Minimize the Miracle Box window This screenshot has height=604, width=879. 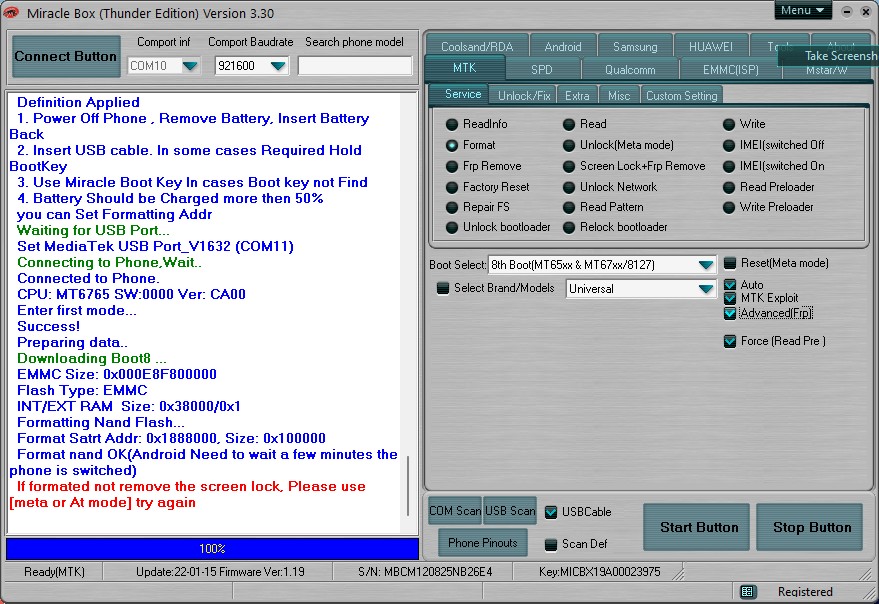pos(847,11)
